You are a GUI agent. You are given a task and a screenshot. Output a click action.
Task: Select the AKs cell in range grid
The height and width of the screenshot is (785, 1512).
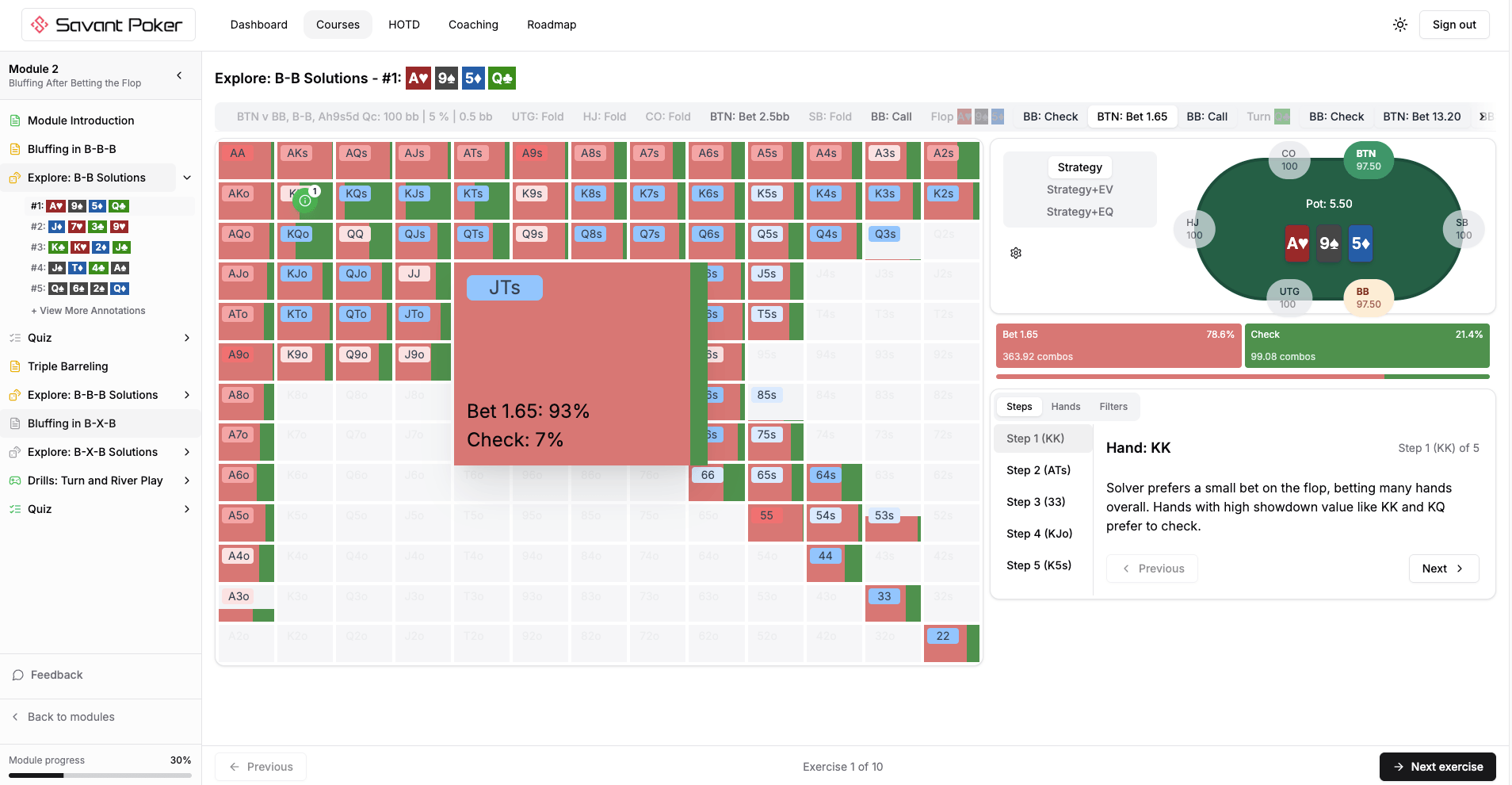tap(304, 161)
